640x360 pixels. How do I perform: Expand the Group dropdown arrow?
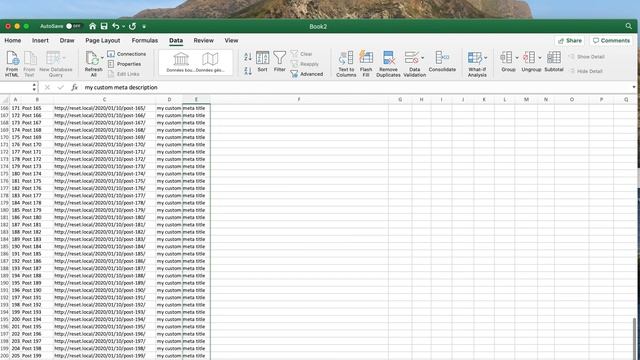tap(516, 58)
